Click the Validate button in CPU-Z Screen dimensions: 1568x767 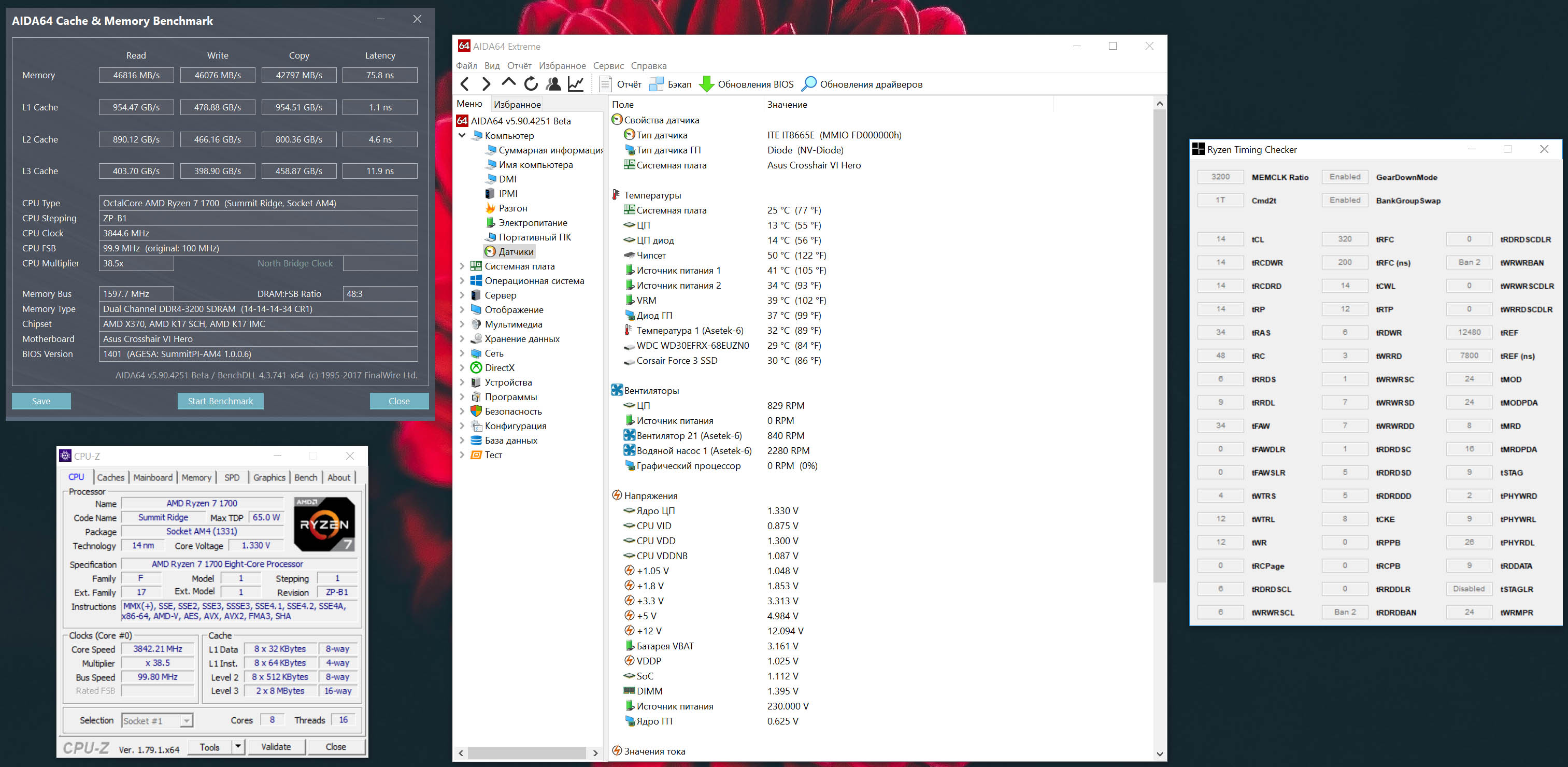(276, 746)
